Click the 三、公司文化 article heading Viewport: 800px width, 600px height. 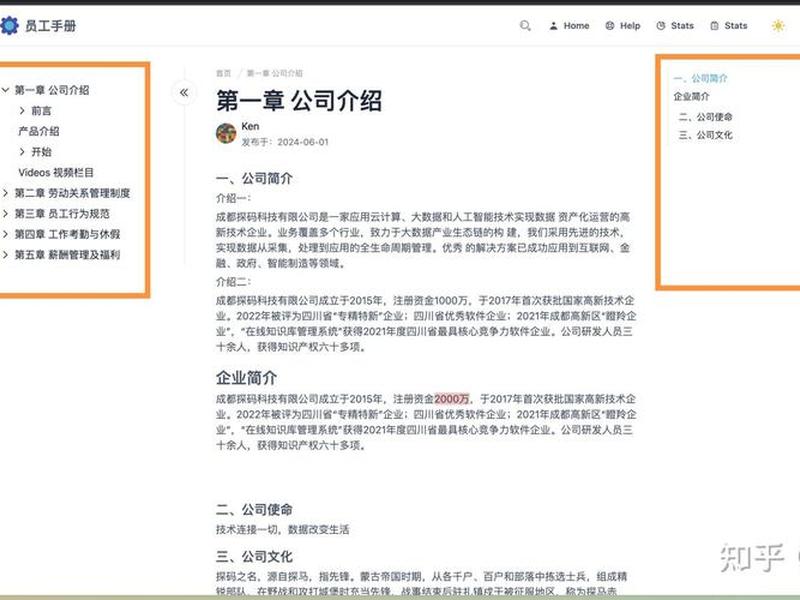point(254,557)
